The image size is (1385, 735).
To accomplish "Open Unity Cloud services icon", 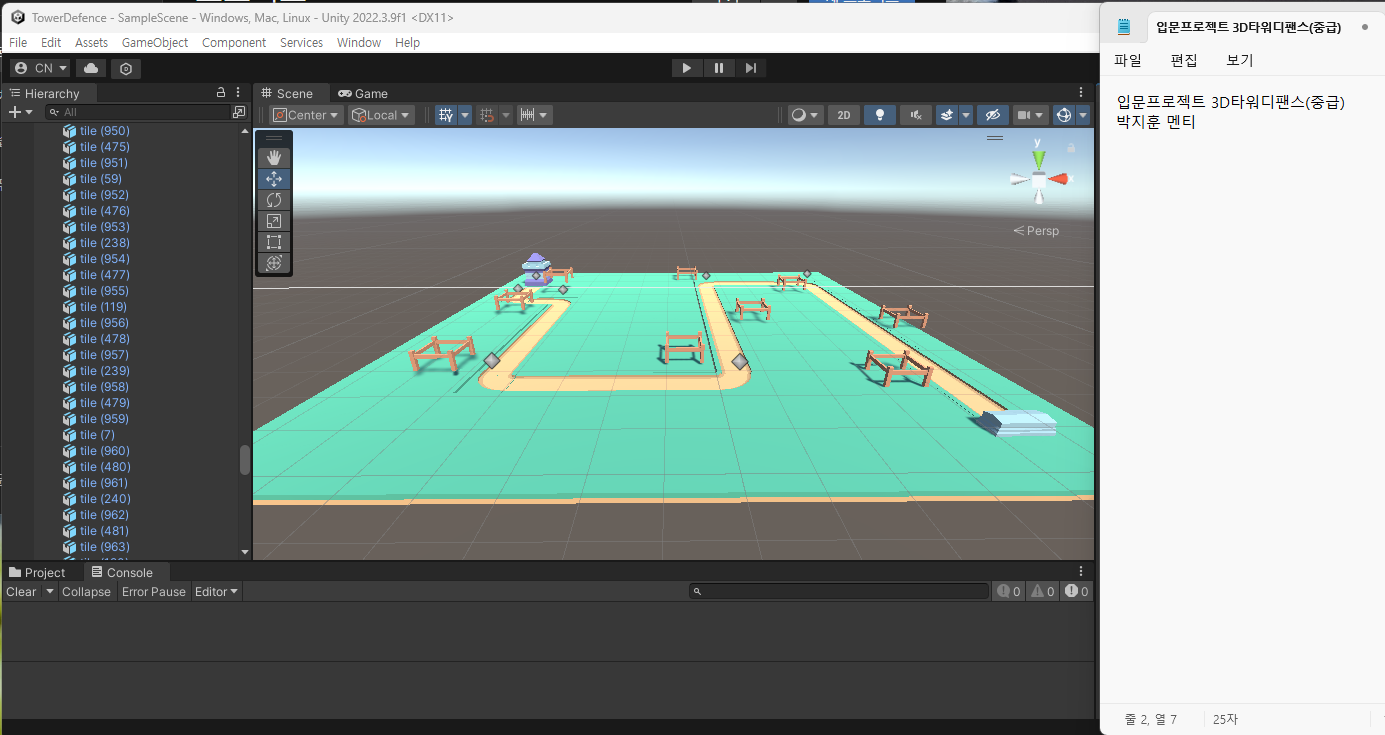I will [x=91, y=68].
